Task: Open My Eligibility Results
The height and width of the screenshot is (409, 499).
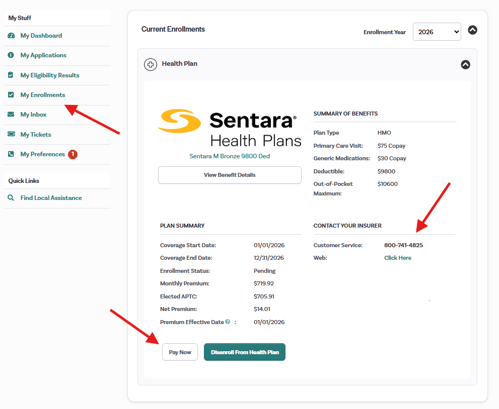Action: [x=50, y=75]
